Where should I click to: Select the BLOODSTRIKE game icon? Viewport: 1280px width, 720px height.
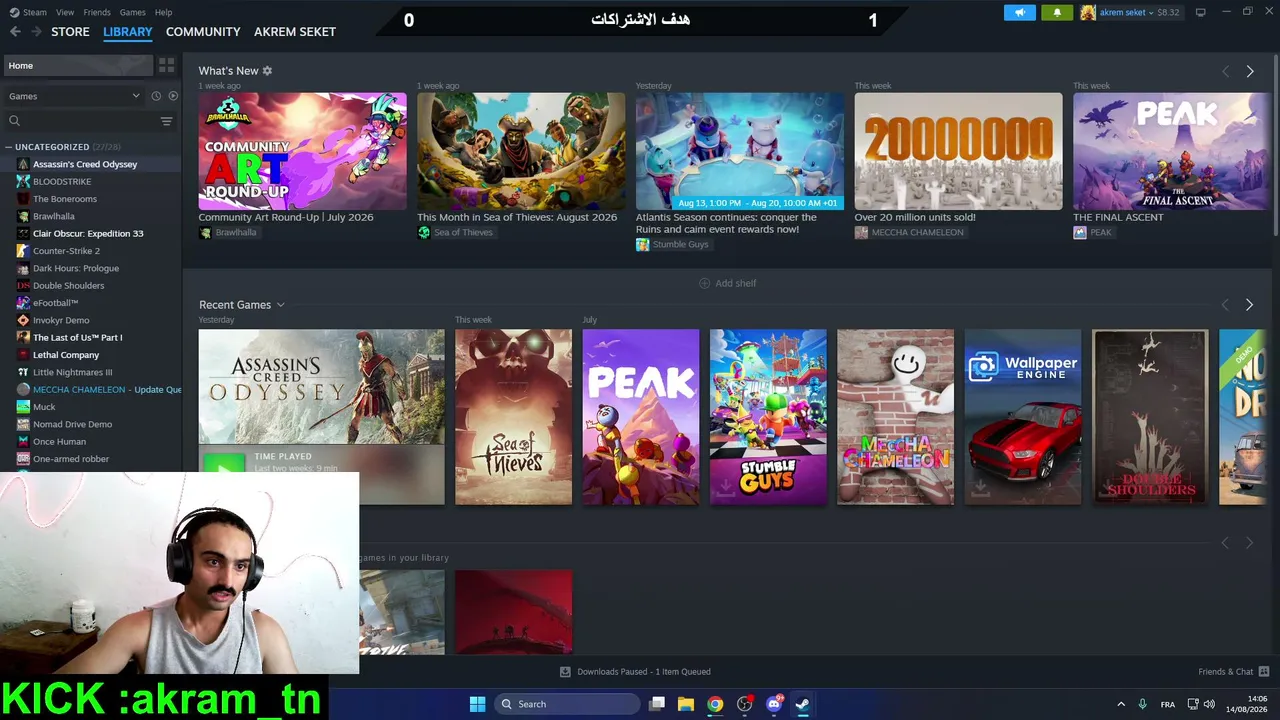[x=23, y=182]
